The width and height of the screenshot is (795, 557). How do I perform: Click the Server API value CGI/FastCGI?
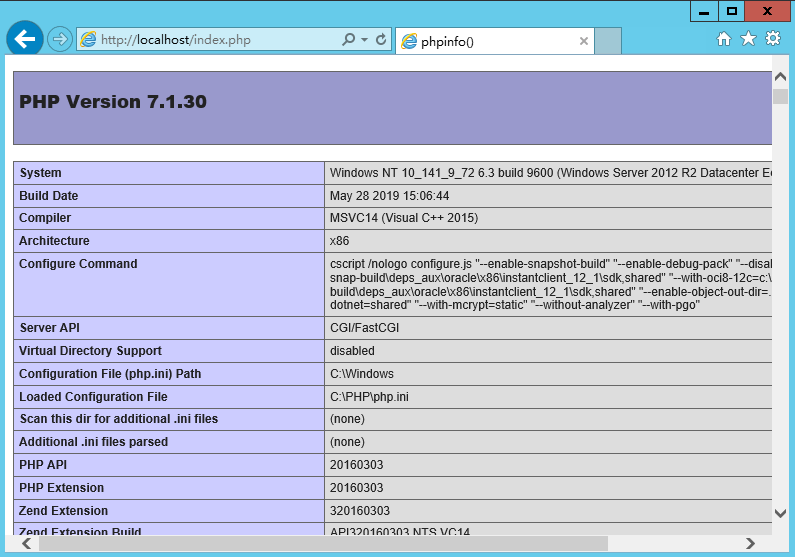pyautogui.click(x=365, y=328)
